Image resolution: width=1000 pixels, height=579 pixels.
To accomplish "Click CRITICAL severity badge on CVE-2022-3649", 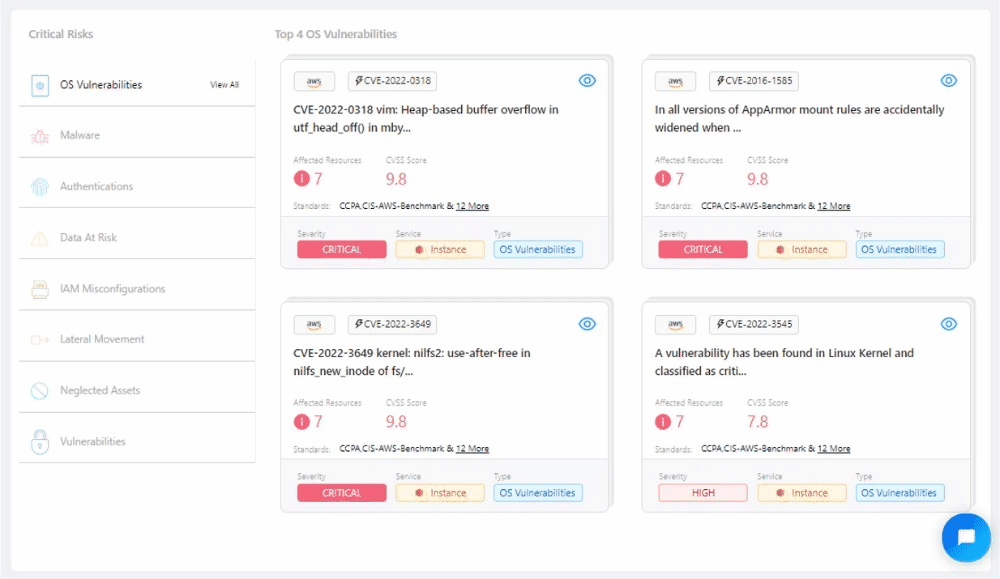I will point(342,493).
